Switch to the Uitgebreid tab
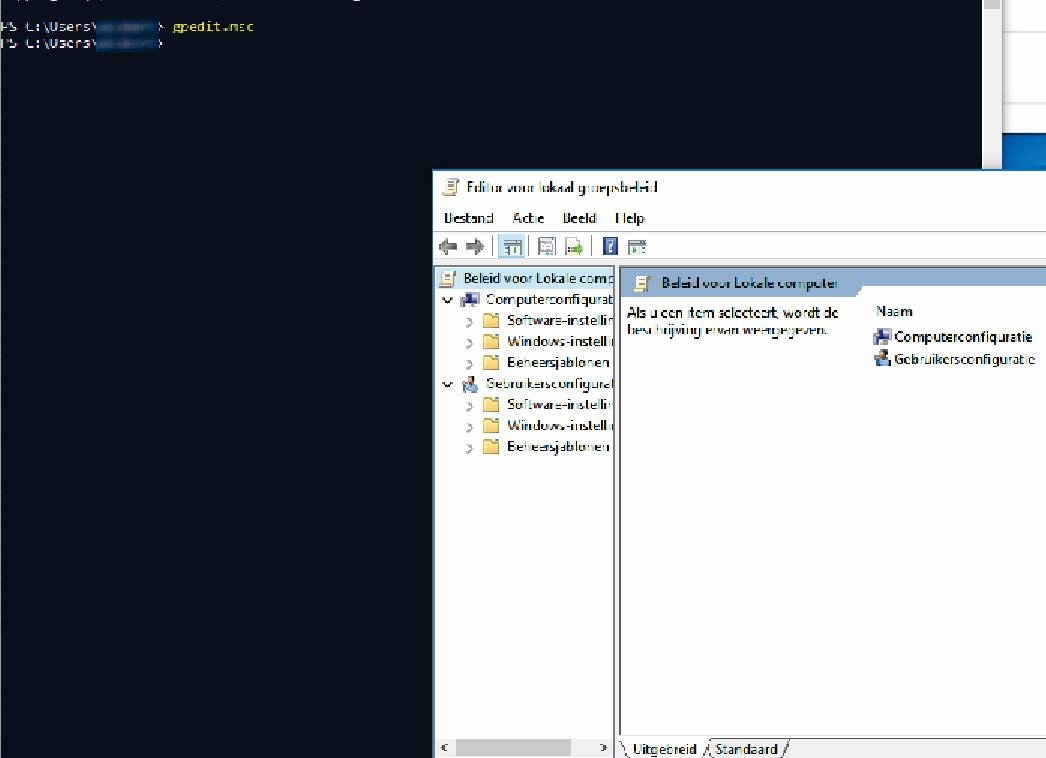Screen dimensions: 1046x758 [664, 749]
